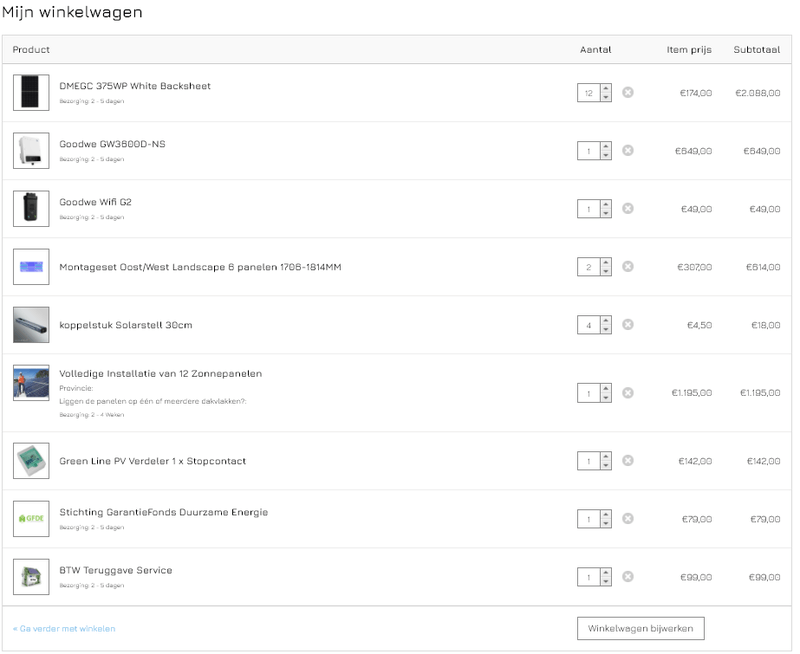Open the DMEGC 375WP White Backsheet product link
Viewport: 800px width, 654px height.
(135, 86)
